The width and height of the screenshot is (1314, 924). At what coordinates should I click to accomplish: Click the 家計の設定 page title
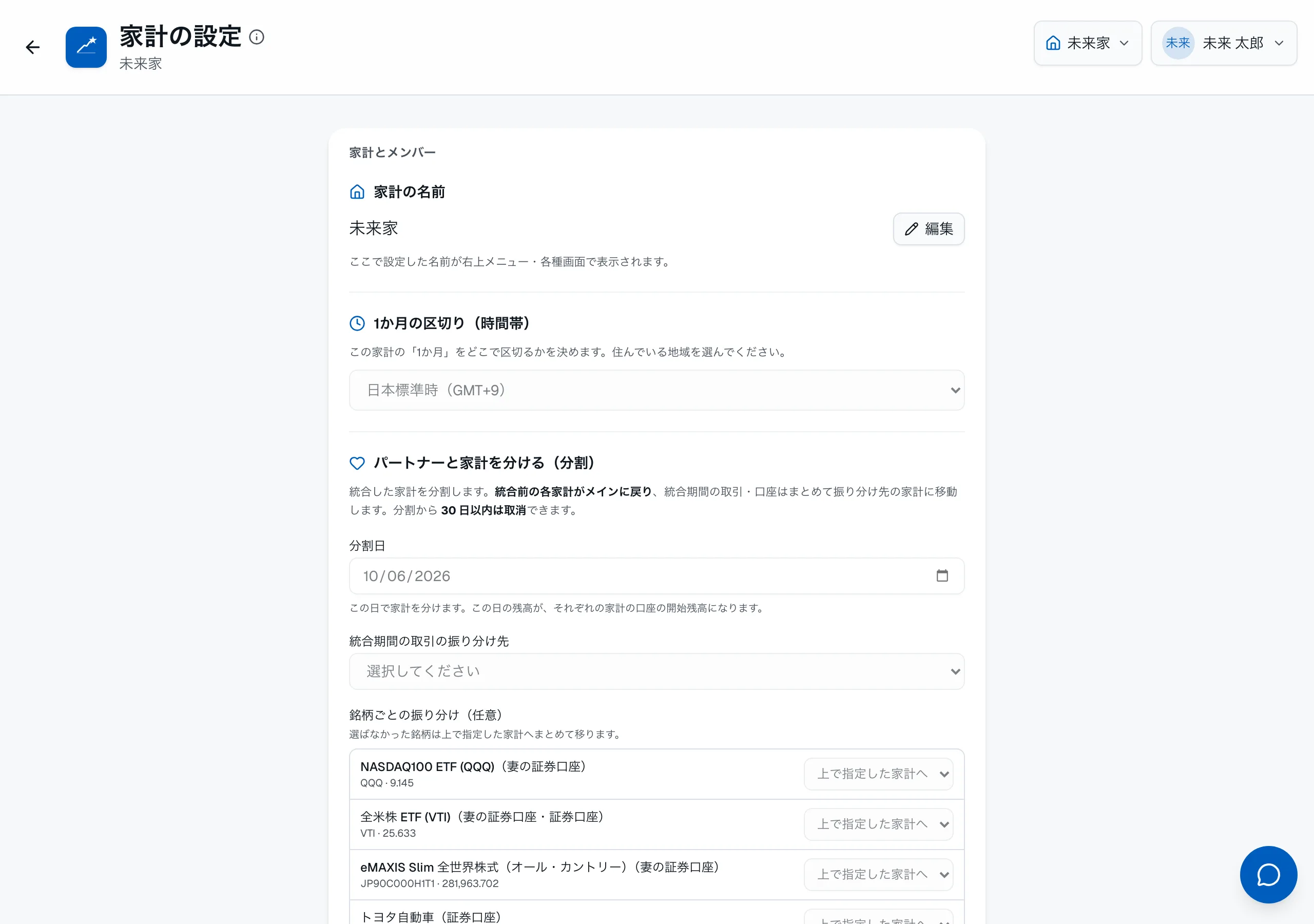point(181,36)
